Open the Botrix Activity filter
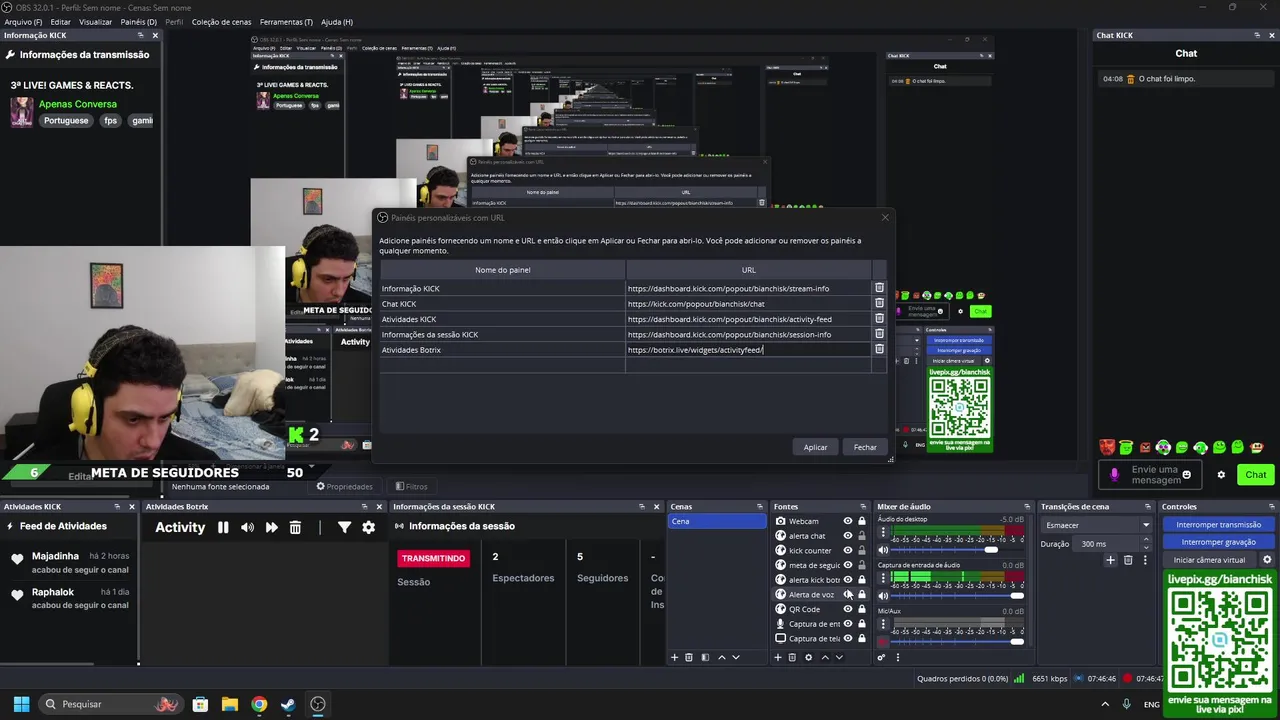The width and height of the screenshot is (1280, 720). (x=344, y=527)
